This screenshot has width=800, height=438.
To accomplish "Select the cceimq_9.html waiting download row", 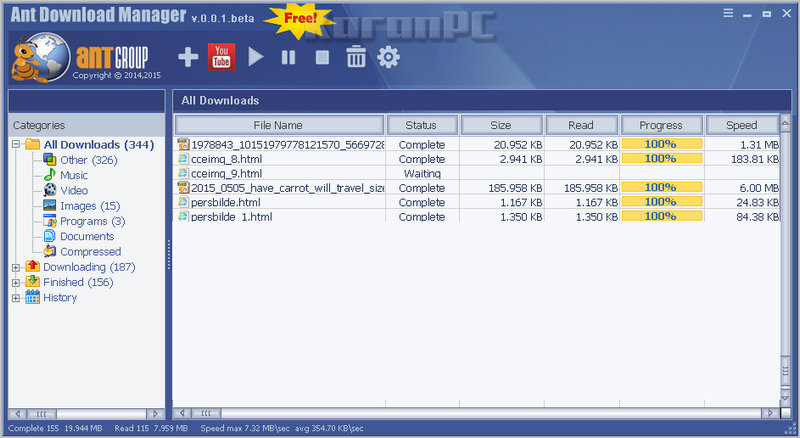I will 477,174.
